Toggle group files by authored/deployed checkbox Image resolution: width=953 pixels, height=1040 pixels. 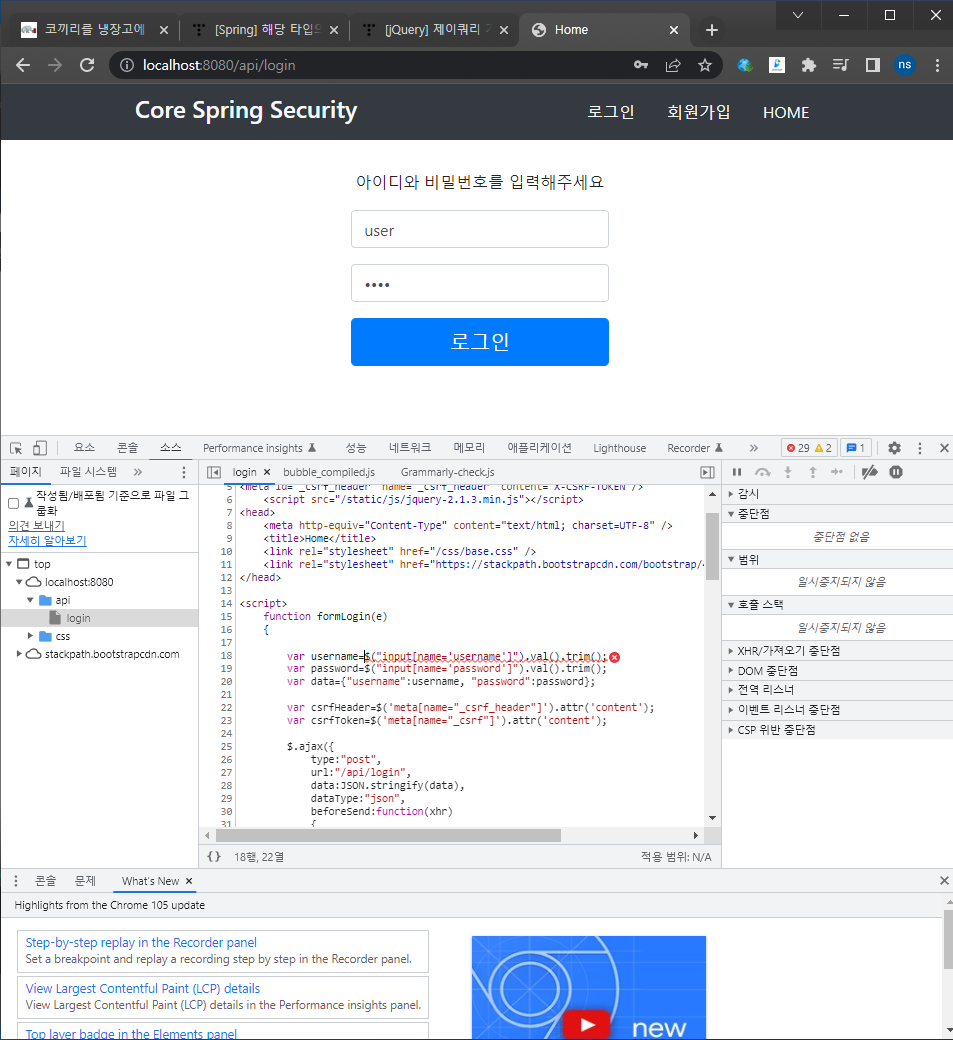(x=13, y=503)
